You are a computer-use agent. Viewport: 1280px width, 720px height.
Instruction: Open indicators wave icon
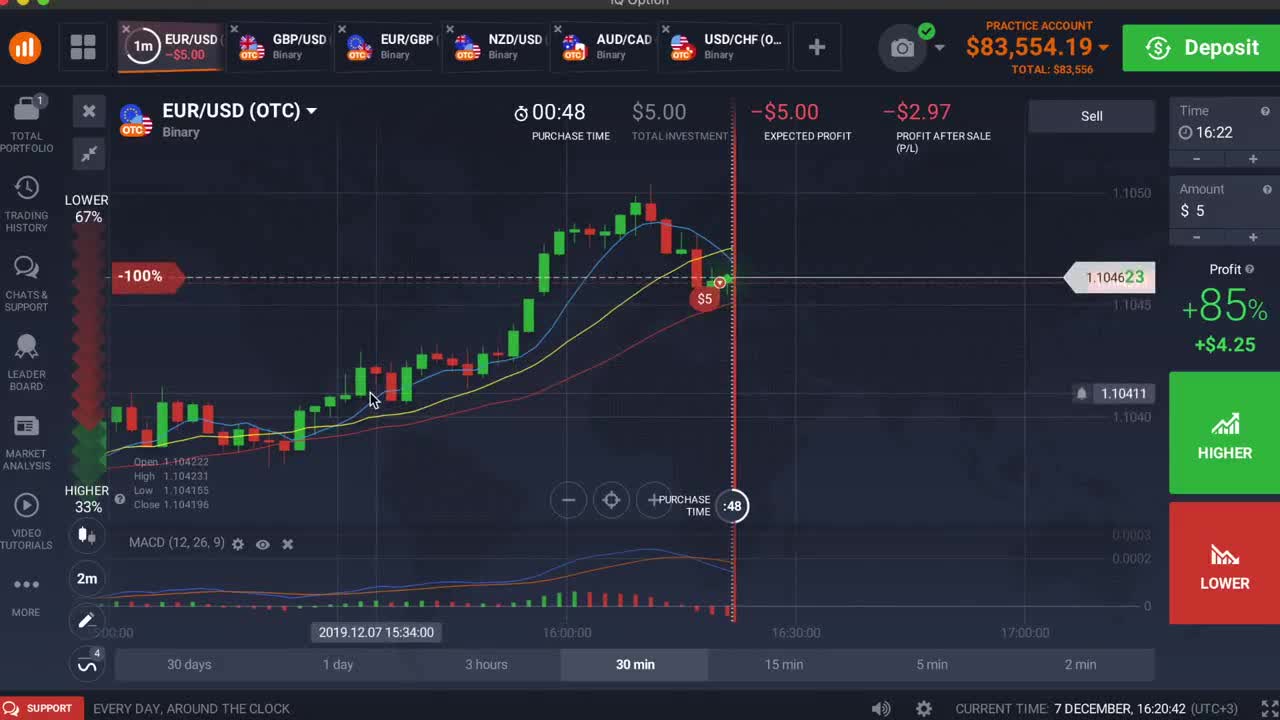coord(87,663)
